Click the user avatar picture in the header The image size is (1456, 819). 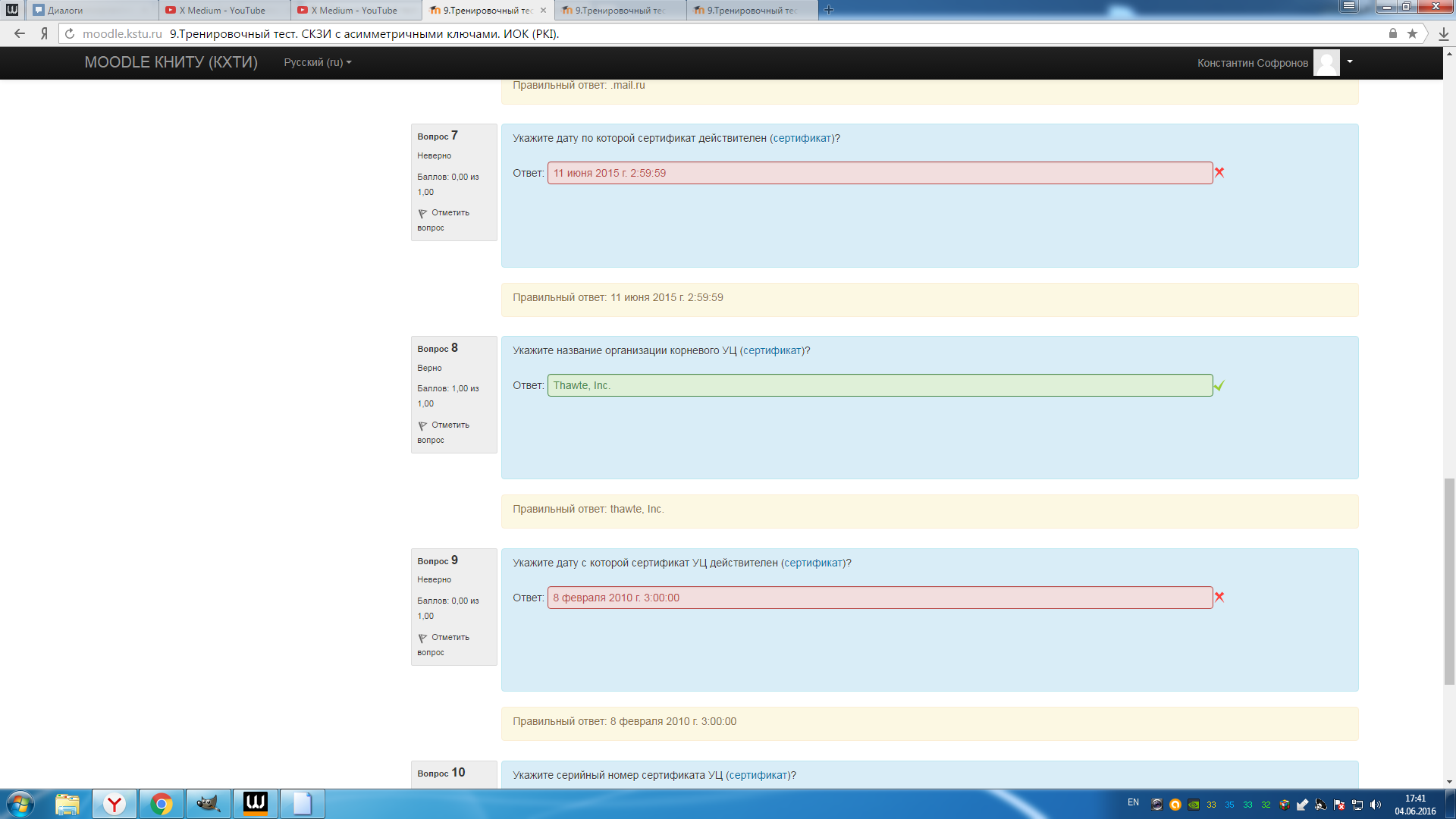point(1326,62)
